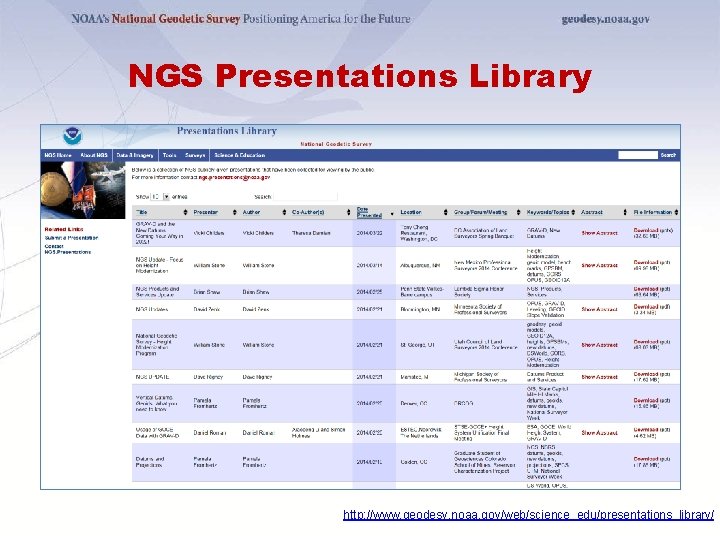This screenshot has width=720, height=540.
Task: Click the site search field in navy bar
Action: click(638, 155)
